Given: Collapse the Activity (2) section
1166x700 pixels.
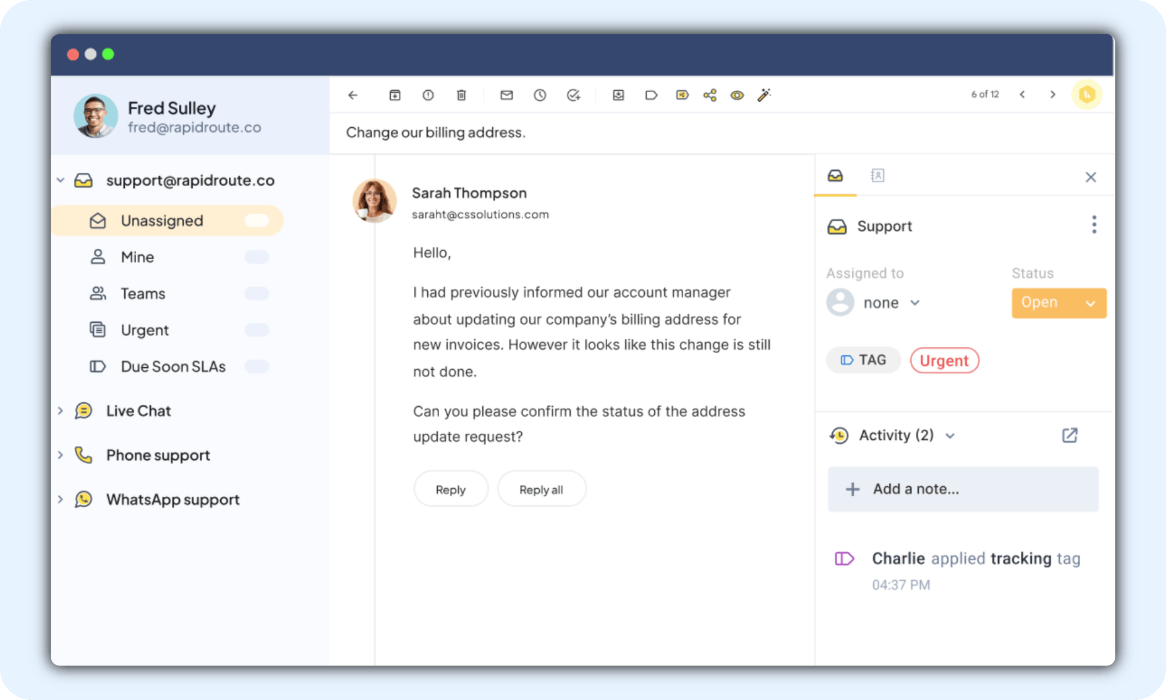Looking at the screenshot, I should point(950,436).
